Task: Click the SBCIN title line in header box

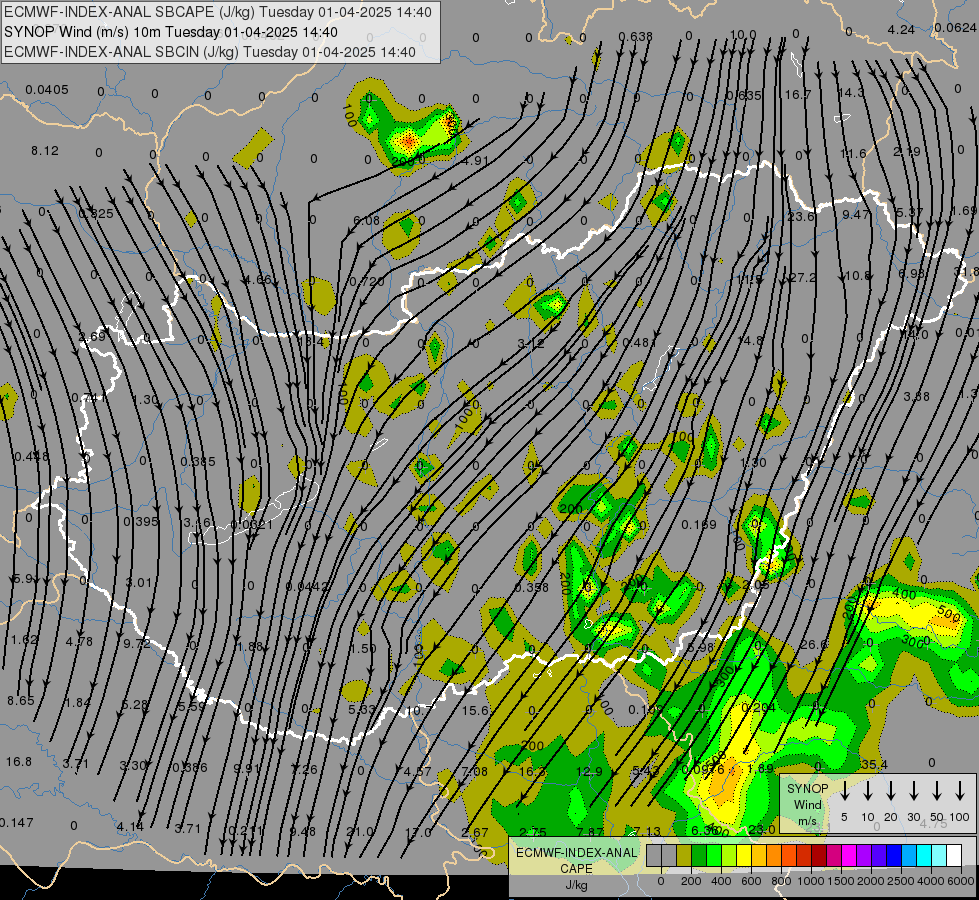Action: 210,52
